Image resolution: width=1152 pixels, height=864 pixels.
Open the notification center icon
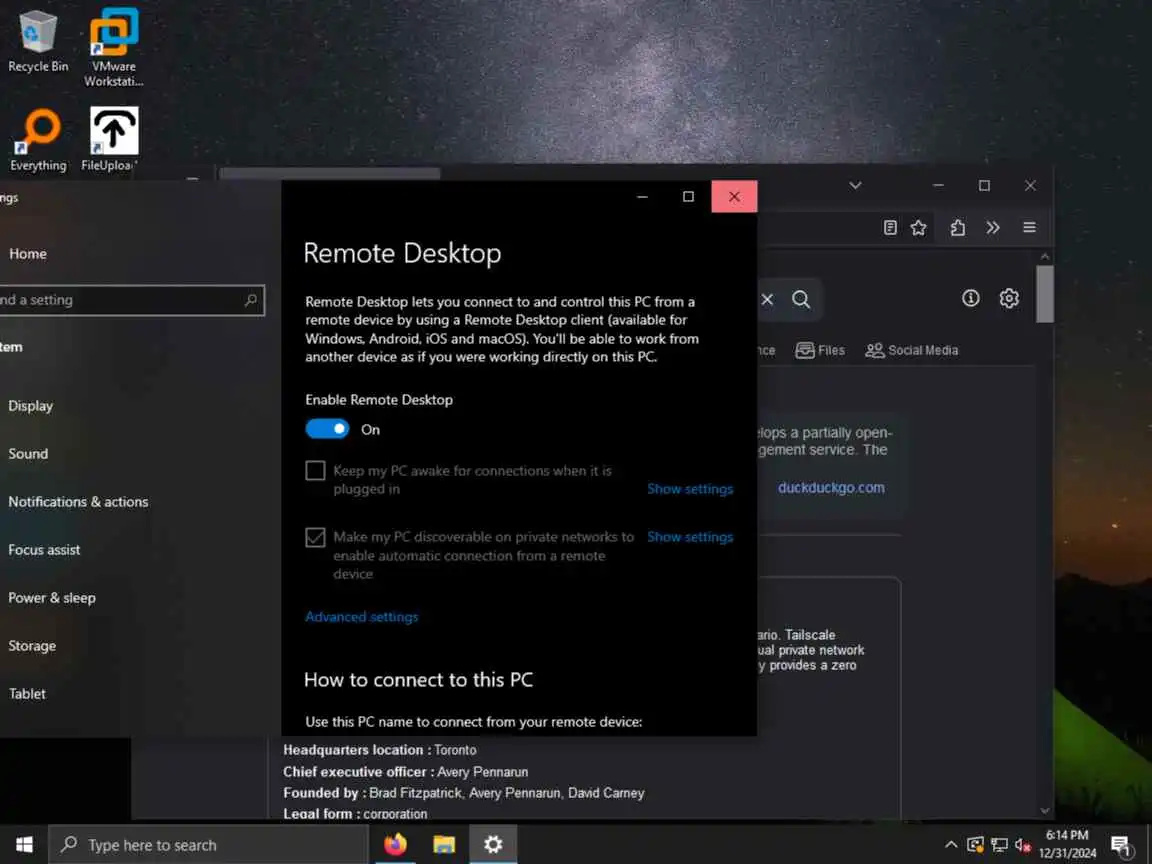[x=1120, y=846]
